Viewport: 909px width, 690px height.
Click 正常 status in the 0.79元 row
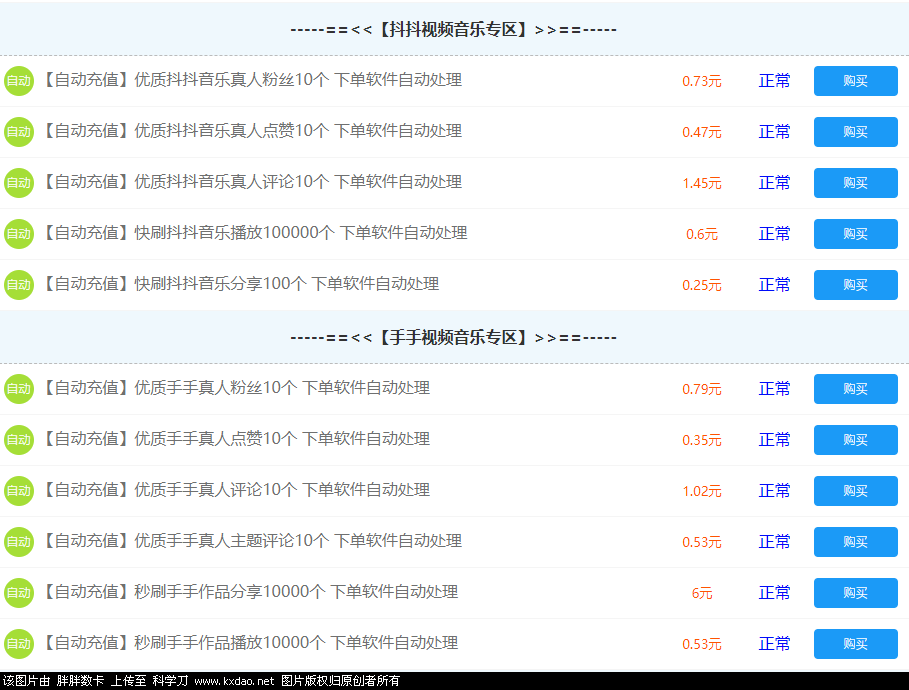(x=775, y=389)
